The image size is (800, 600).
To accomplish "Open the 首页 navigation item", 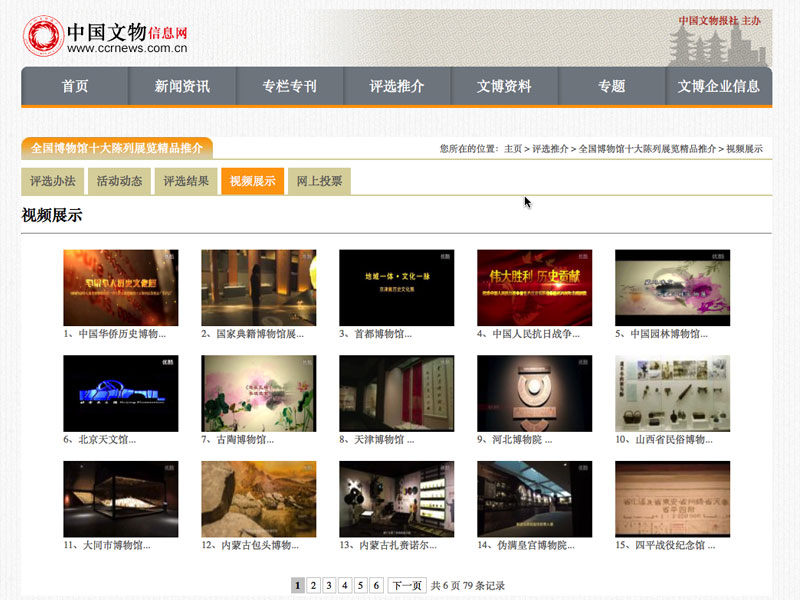I will (x=74, y=86).
